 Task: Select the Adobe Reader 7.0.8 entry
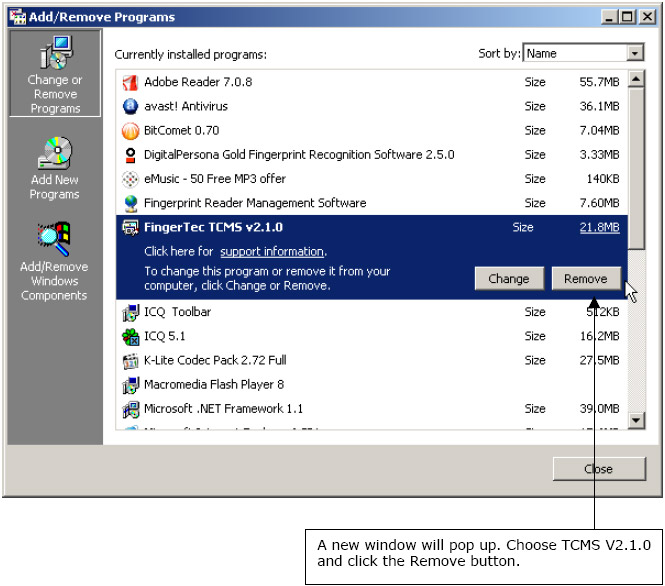[x=372, y=82]
